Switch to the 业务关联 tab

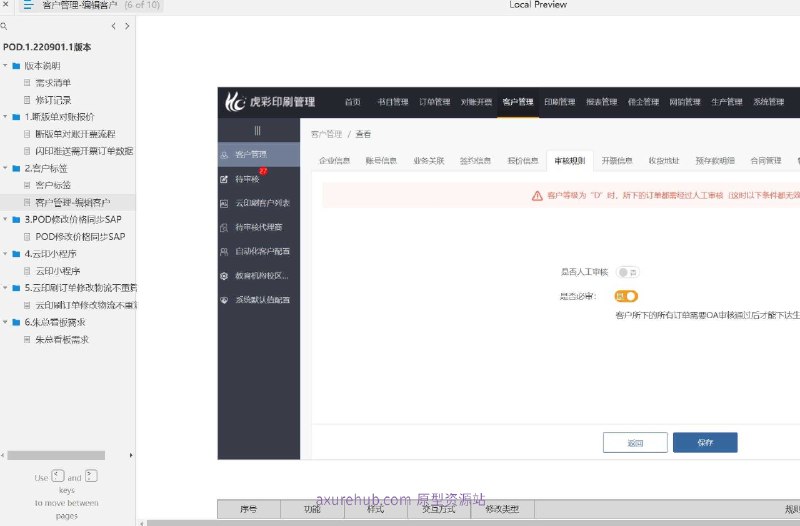[429, 161]
